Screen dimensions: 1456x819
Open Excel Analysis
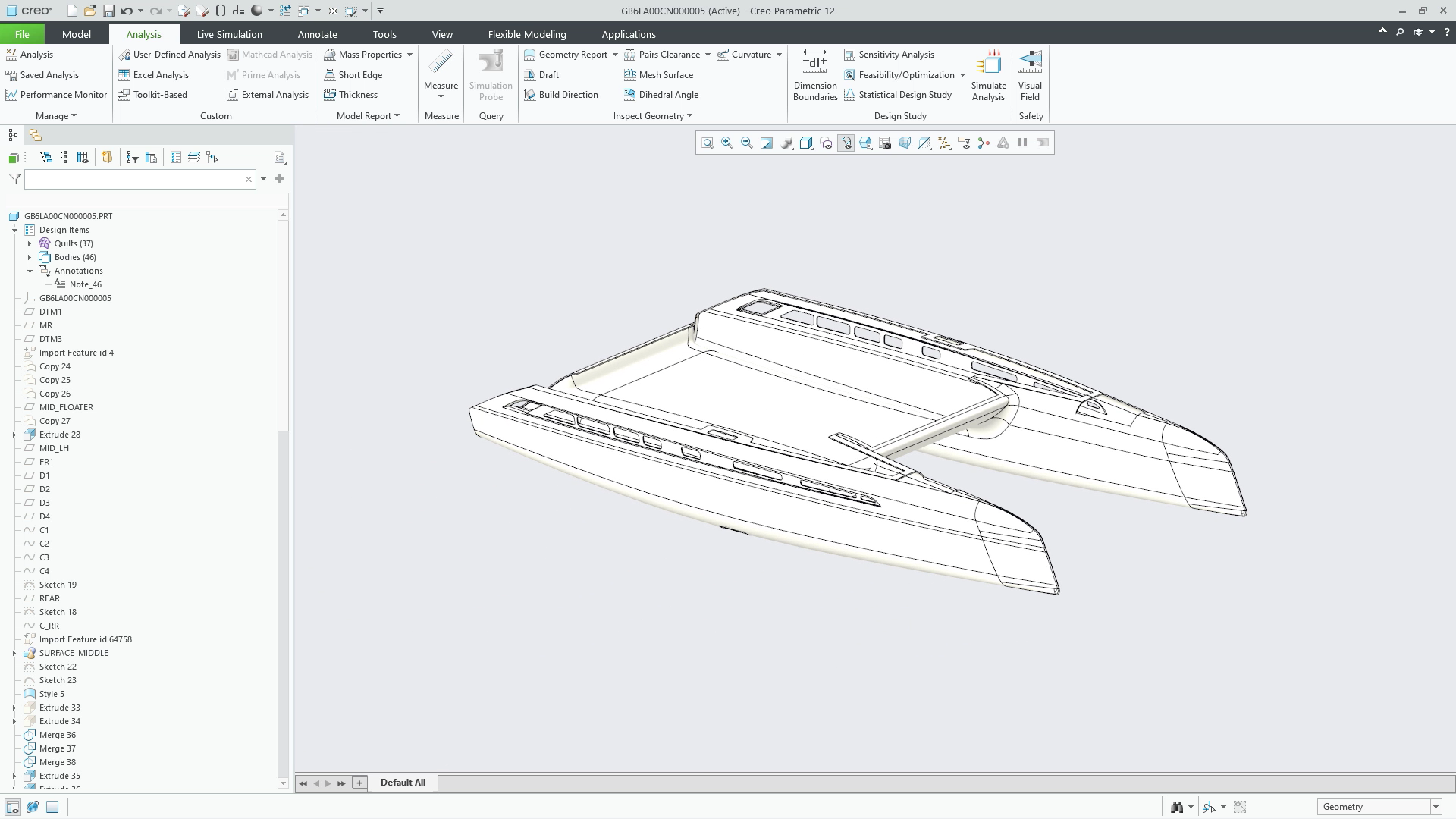click(x=153, y=75)
